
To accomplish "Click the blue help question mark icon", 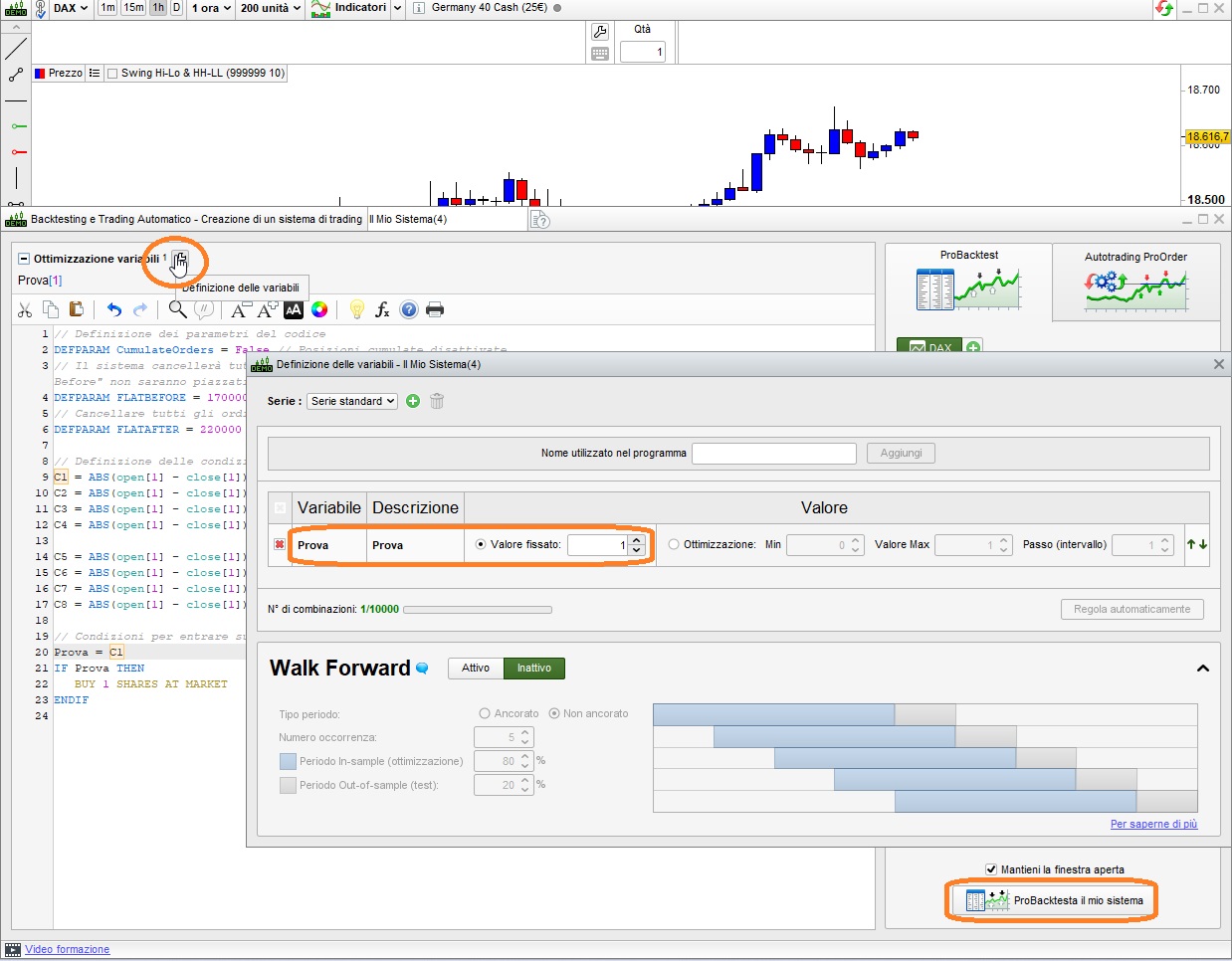I will [x=409, y=310].
